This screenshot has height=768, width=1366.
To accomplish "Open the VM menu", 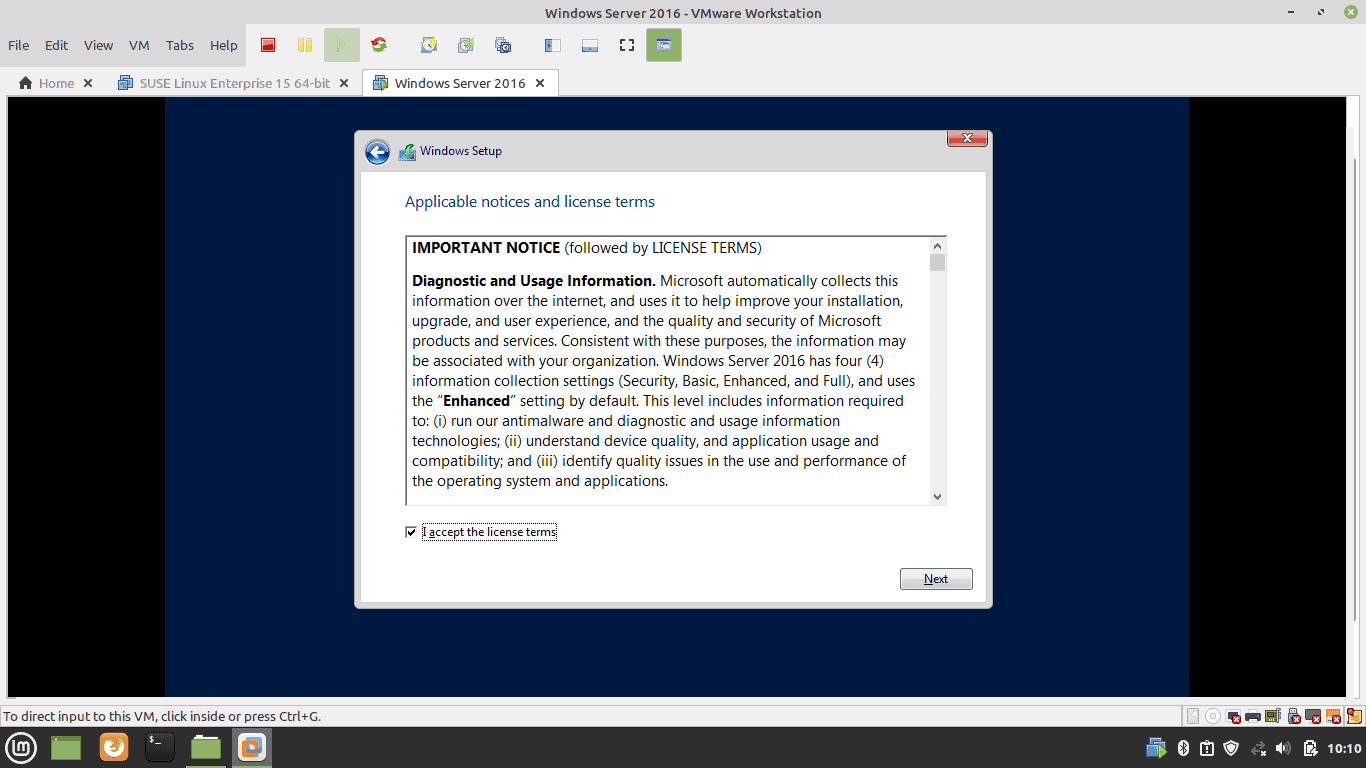I will point(139,45).
